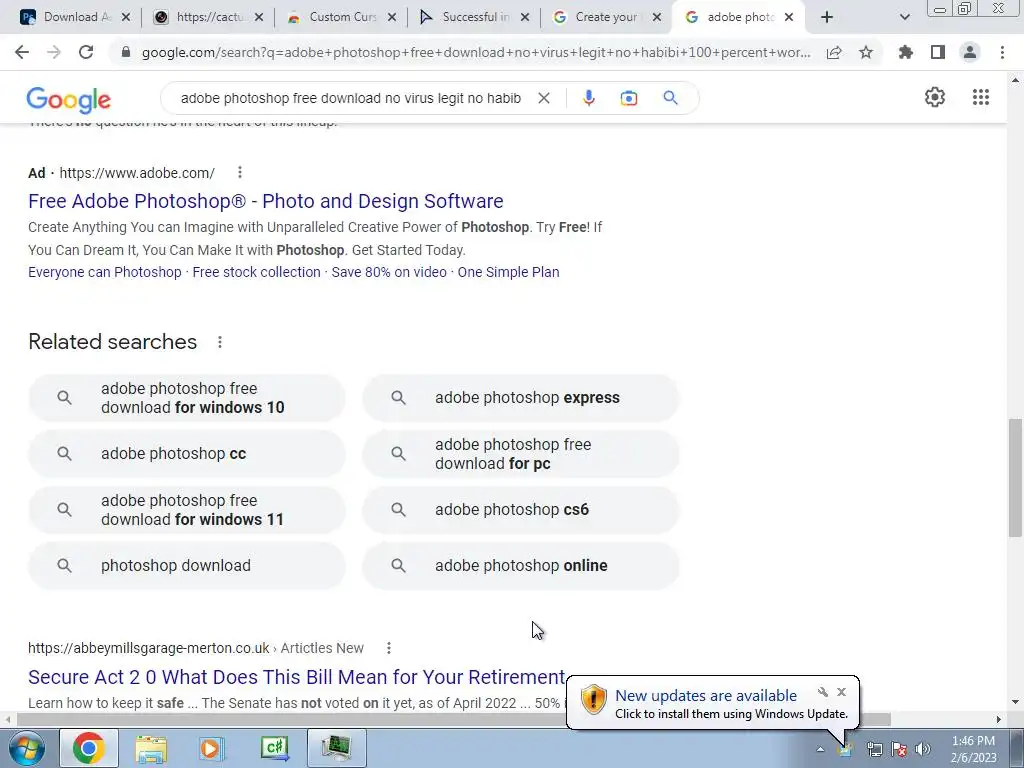Open Chrome's three-dot menu
Image resolution: width=1024 pixels, height=768 pixels.
tap(1002, 52)
